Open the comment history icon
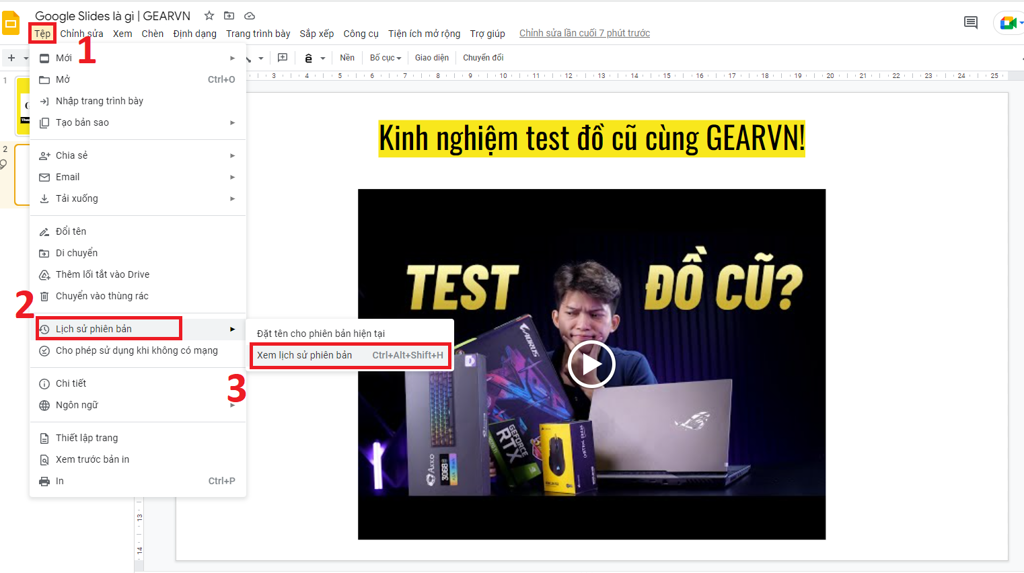Screen dimensions: 1024x573 tap(970, 23)
